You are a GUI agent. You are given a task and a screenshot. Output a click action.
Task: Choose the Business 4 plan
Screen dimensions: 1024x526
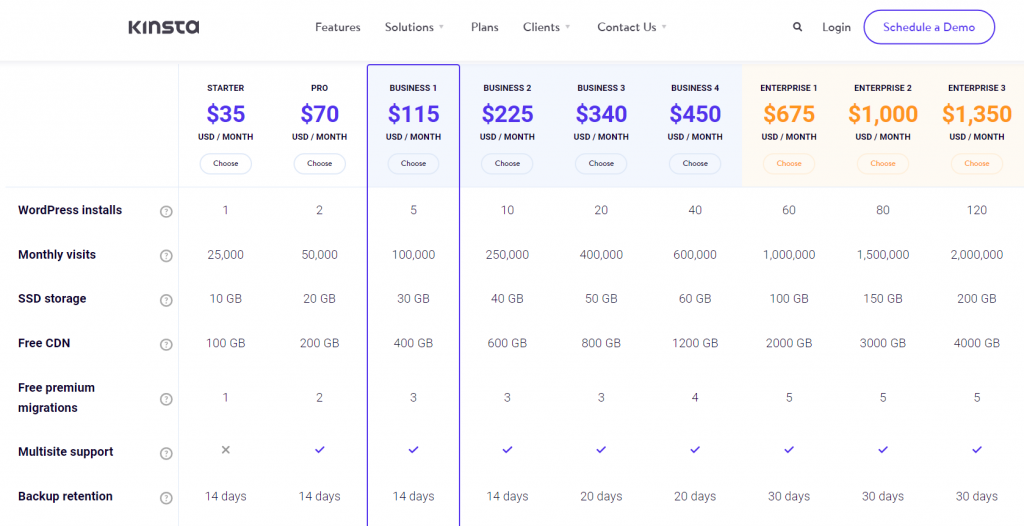click(x=695, y=163)
